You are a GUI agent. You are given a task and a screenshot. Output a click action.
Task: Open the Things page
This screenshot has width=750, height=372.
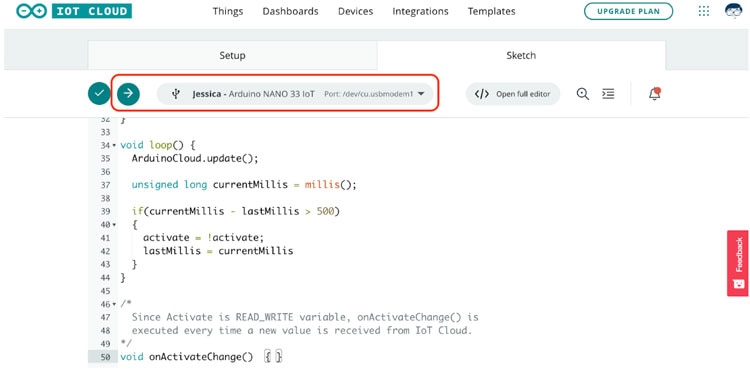coord(228,11)
